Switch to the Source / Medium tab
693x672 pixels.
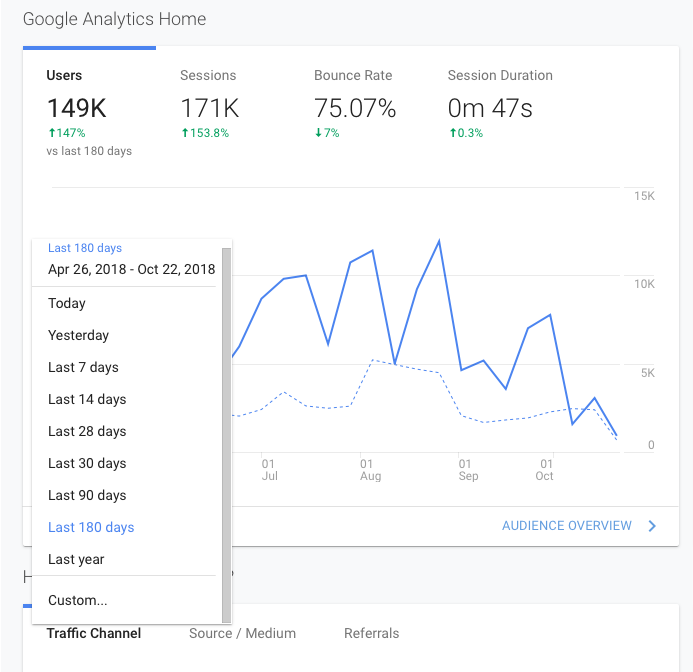pos(242,633)
